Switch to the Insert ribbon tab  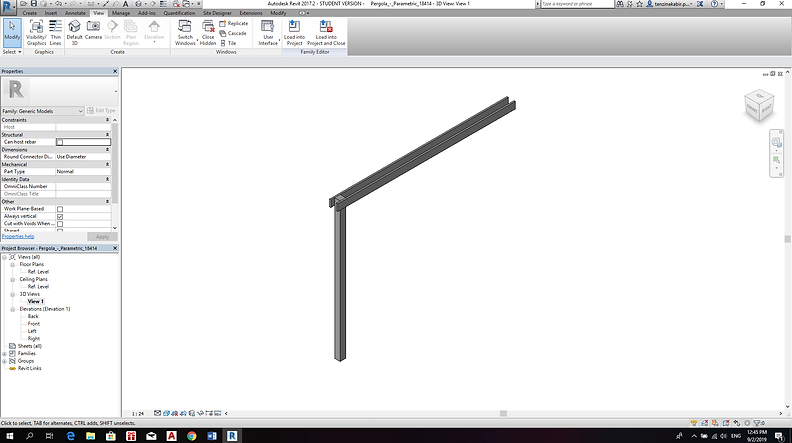[x=51, y=13]
